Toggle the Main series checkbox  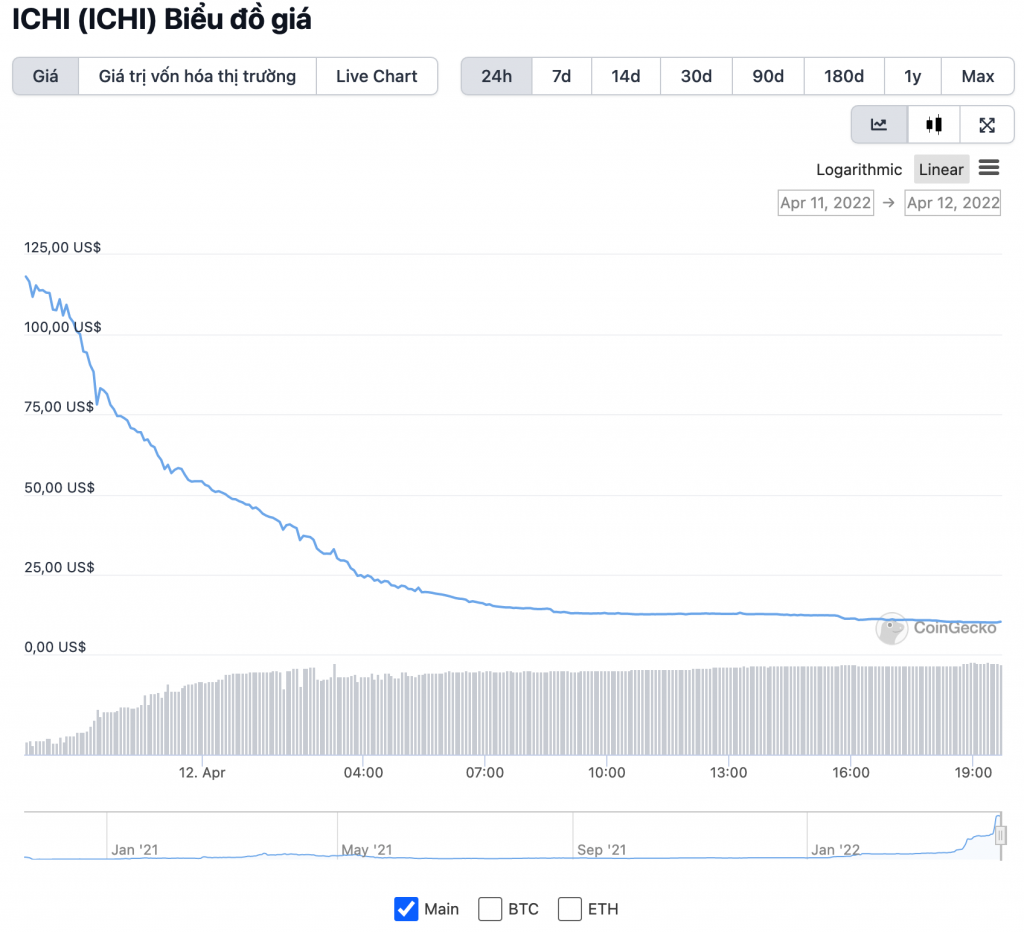406,908
